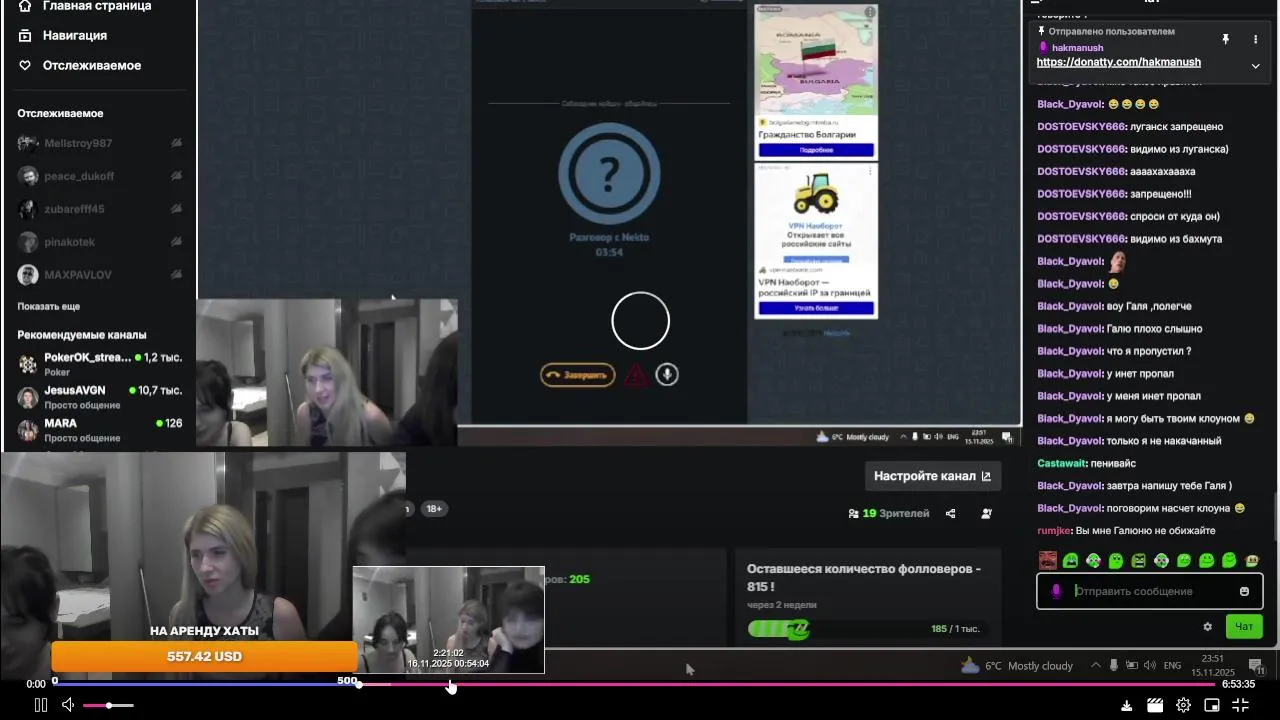Click the ENG language indicator

pyautogui.click(x=1172, y=666)
